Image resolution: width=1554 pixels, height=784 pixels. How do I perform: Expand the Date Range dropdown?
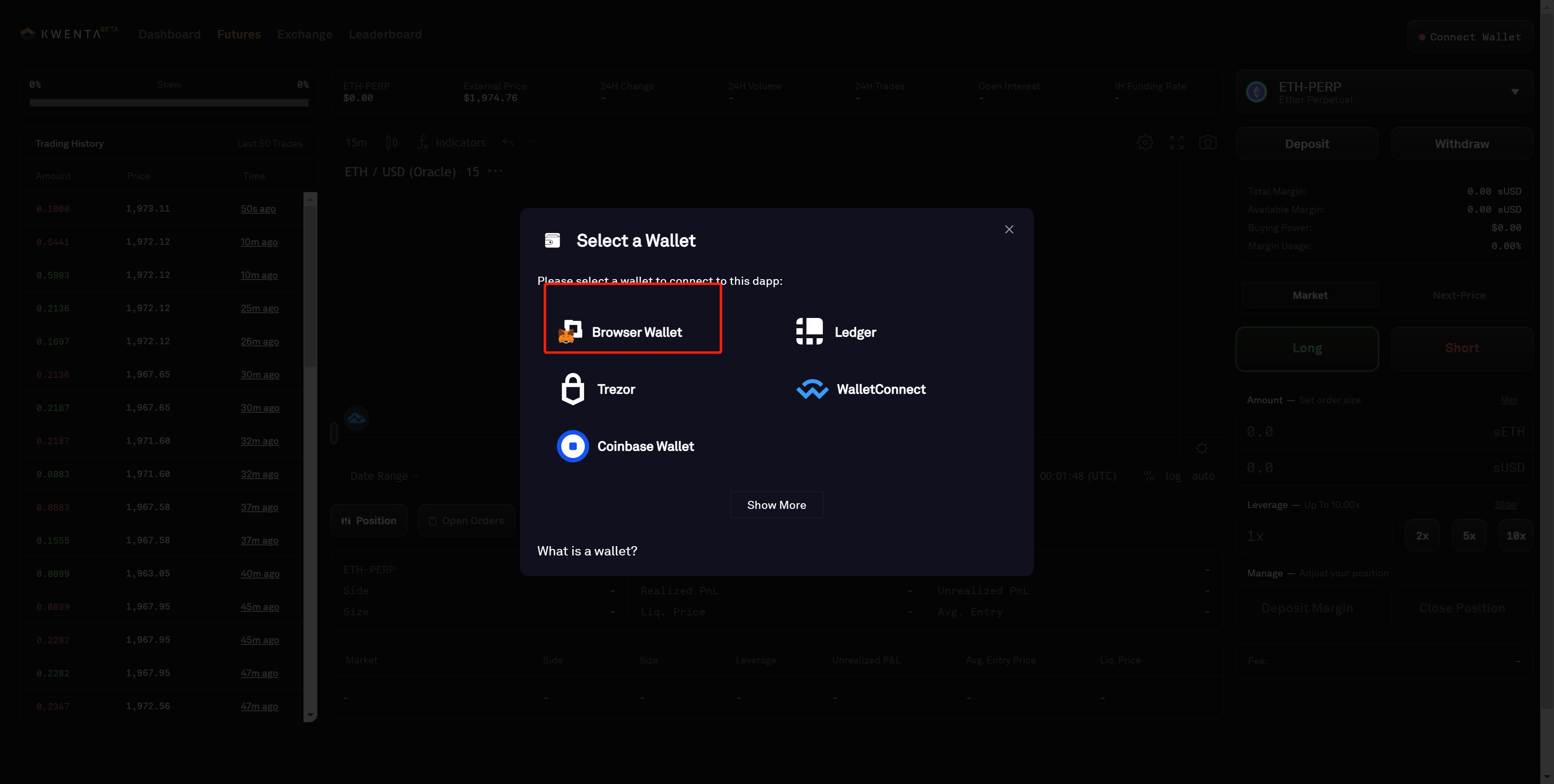coord(384,476)
